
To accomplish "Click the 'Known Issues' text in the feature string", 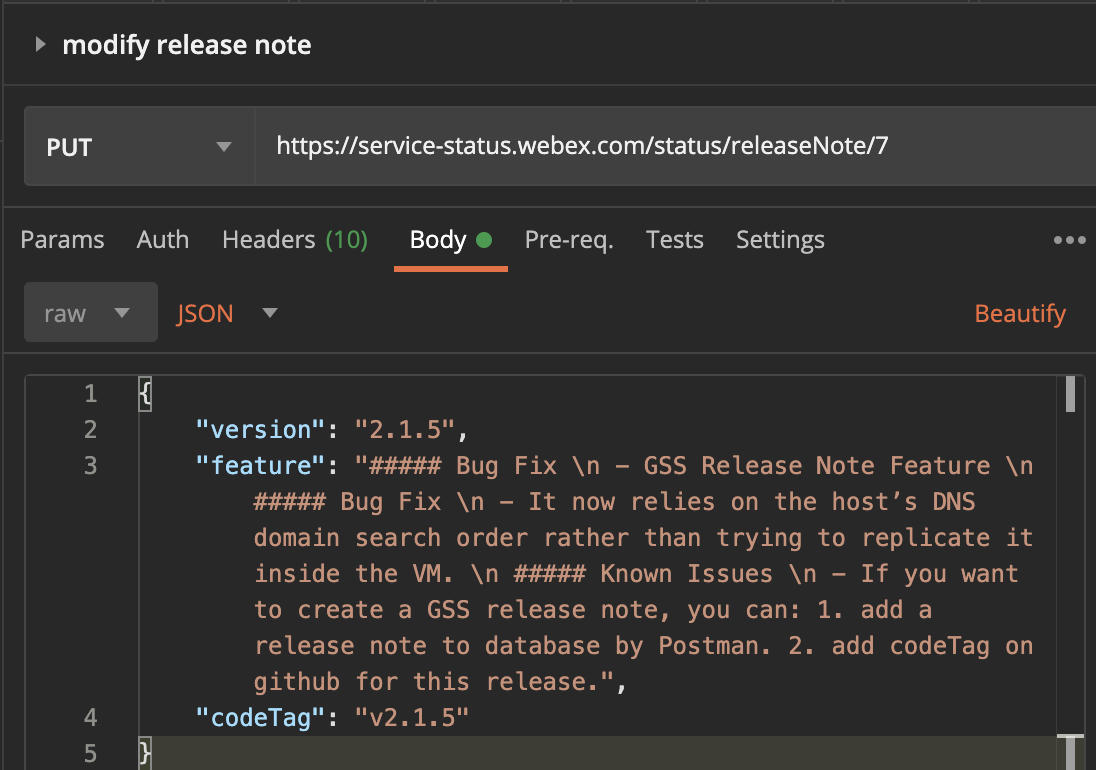I will point(686,574).
